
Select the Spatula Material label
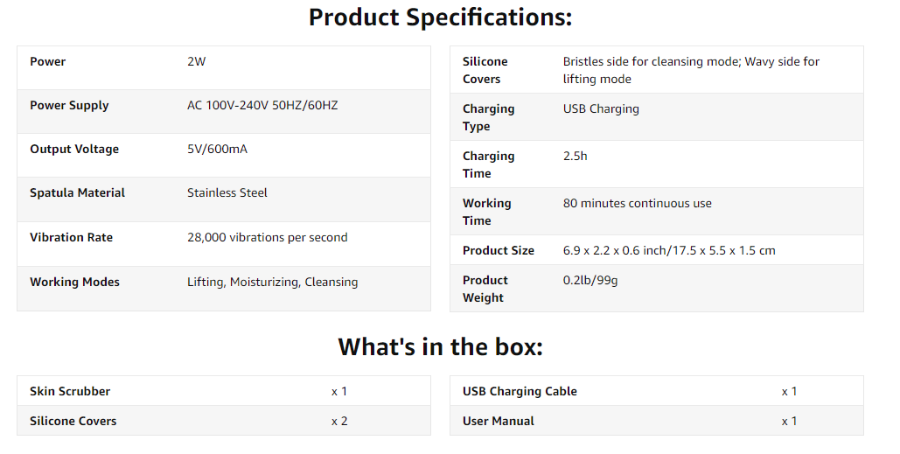point(77,193)
